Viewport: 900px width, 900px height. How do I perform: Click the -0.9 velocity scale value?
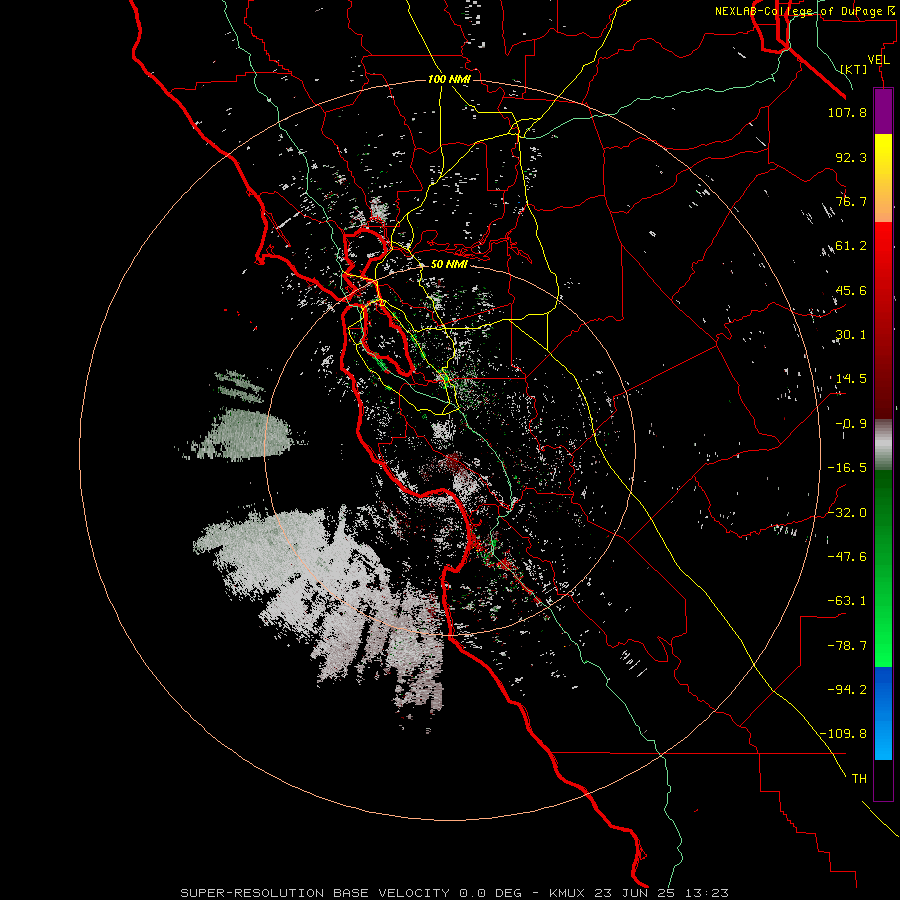[851, 424]
